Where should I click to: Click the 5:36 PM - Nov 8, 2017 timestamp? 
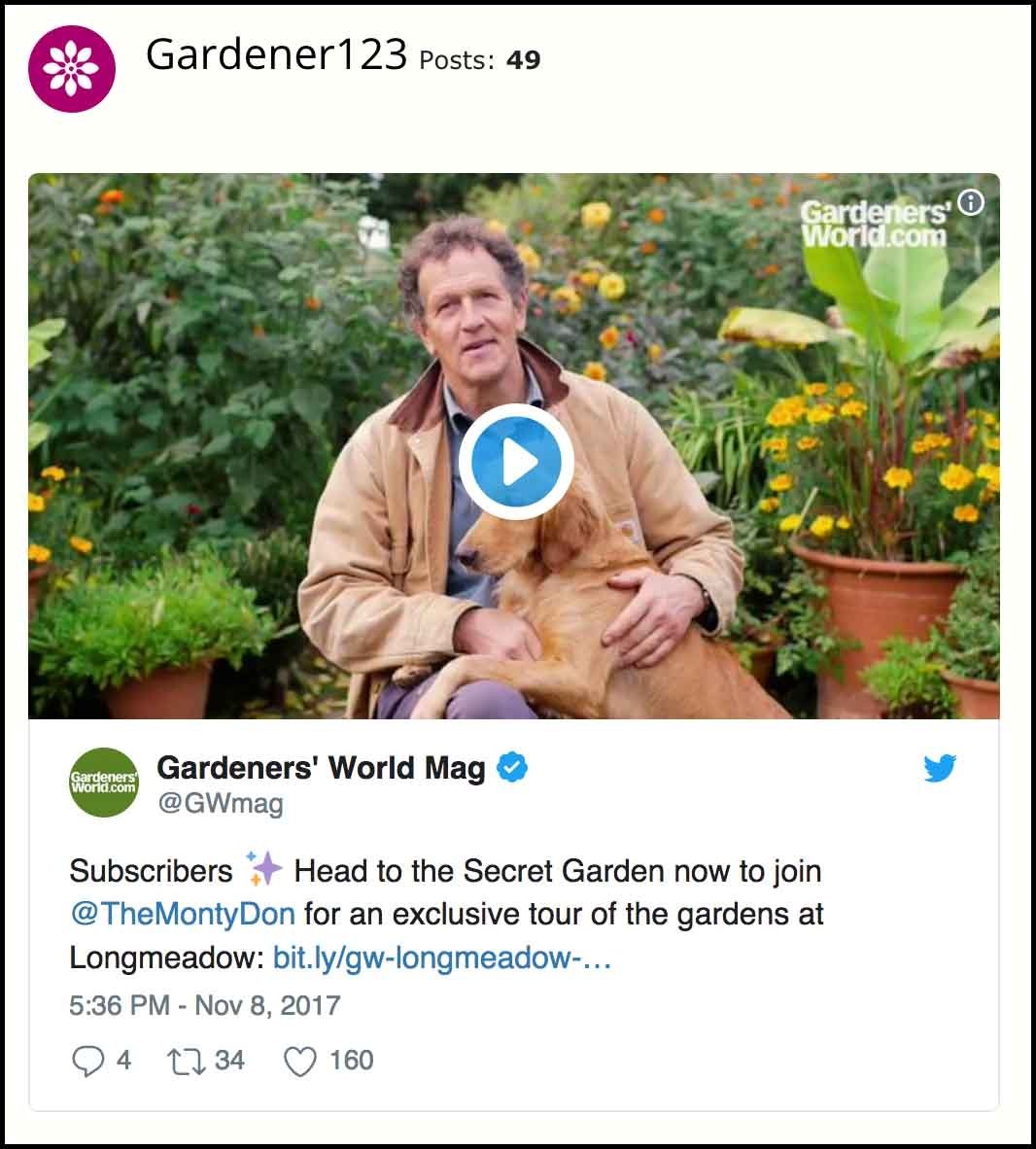tap(205, 1005)
